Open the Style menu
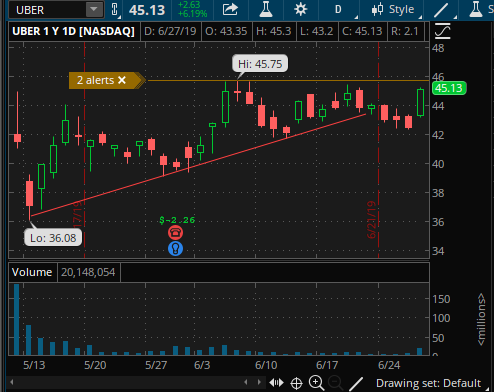The width and height of the screenshot is (494, 392). click(x=393, y=9)
